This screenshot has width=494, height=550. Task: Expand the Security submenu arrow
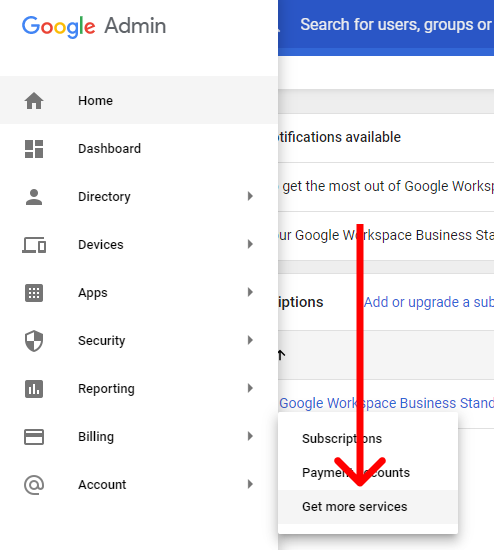point(250,340)
